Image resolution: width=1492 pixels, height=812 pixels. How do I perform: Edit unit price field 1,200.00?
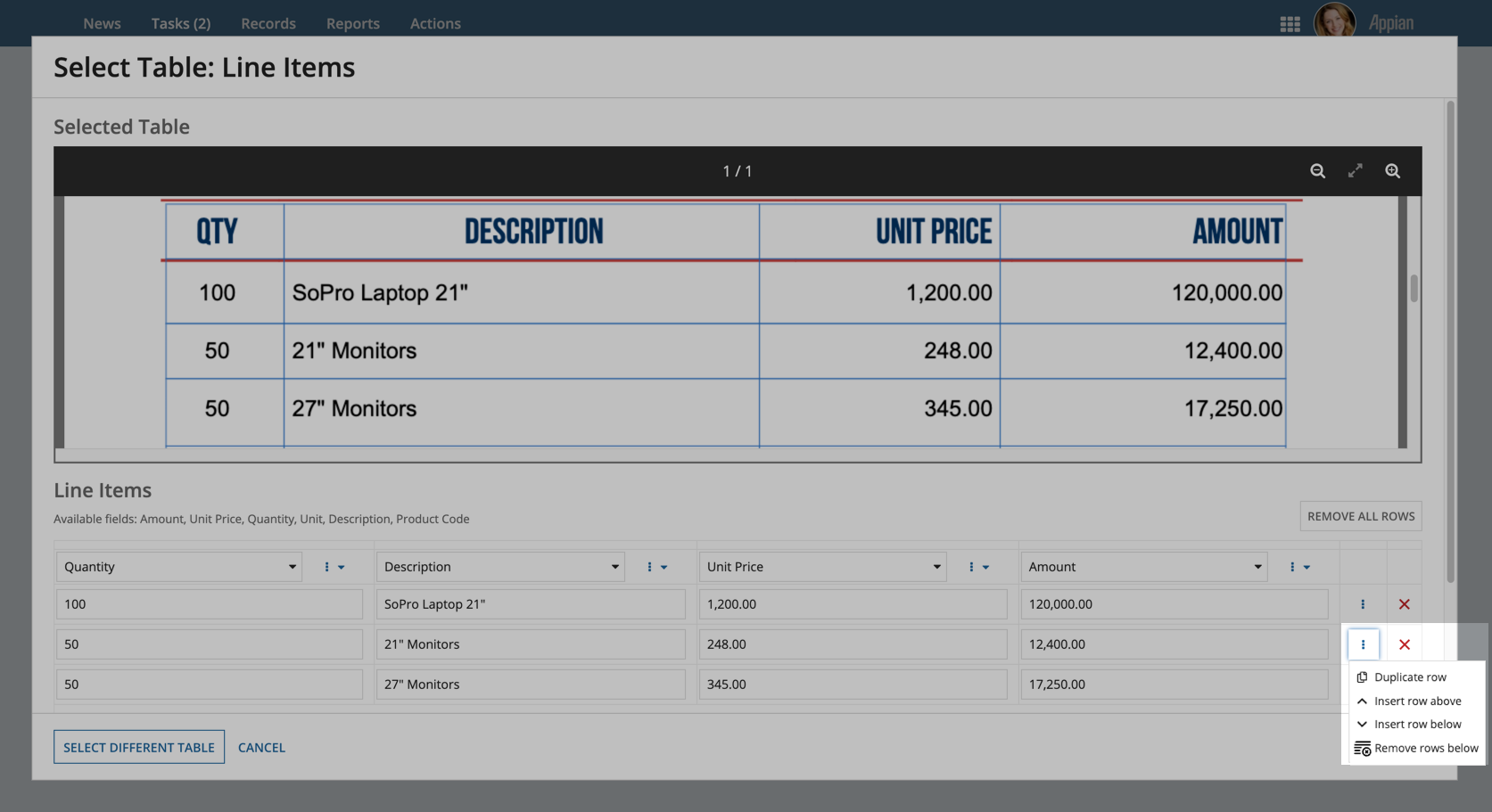[x=853, y=604]
